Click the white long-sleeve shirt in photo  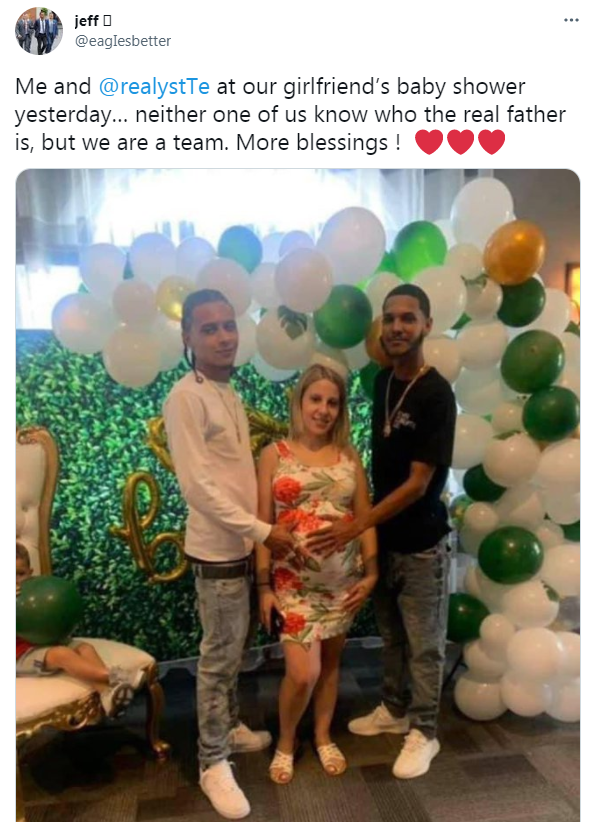pos(218,468)
